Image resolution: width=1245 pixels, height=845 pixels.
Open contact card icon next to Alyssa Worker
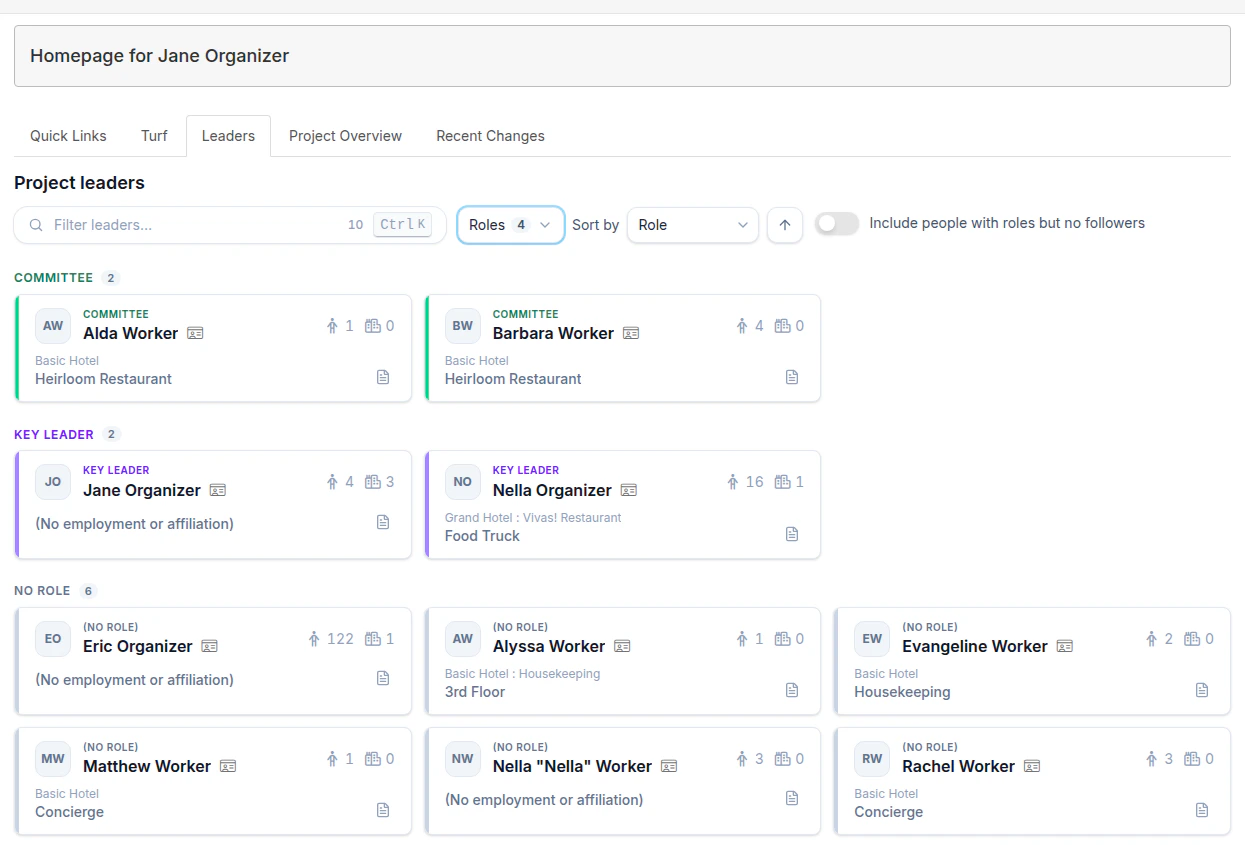(622, 646)
